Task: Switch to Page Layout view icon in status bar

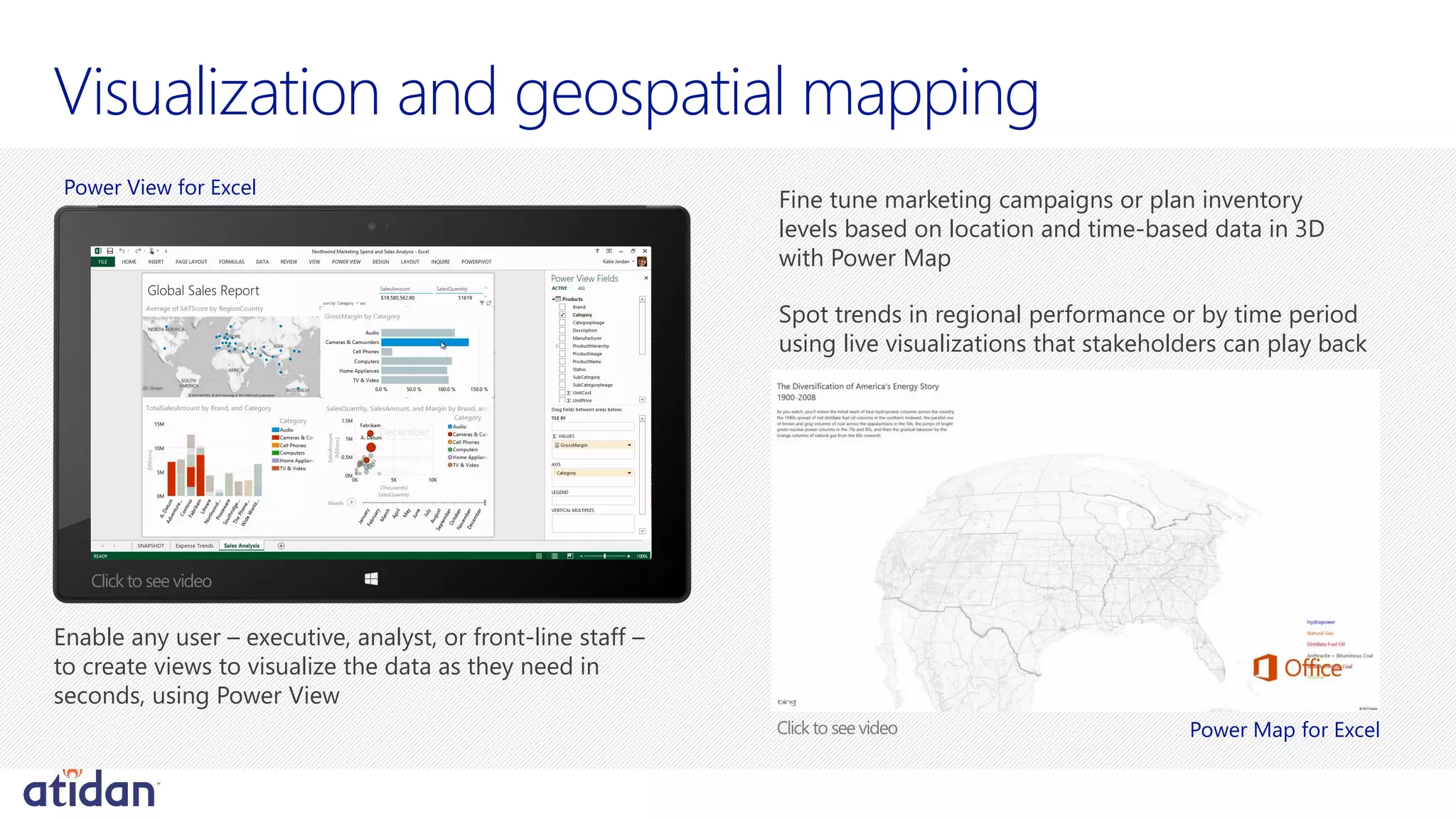Action: click(555, 556)
